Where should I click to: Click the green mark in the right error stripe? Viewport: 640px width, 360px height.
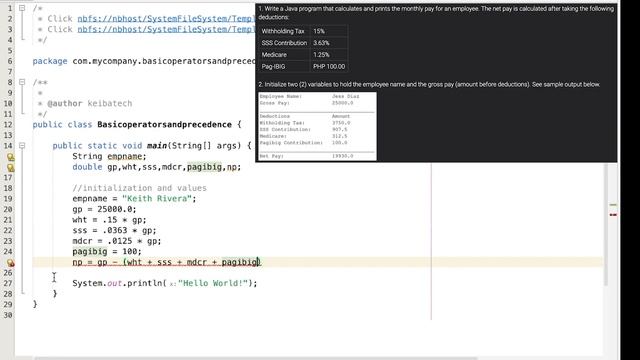(613, 204)
